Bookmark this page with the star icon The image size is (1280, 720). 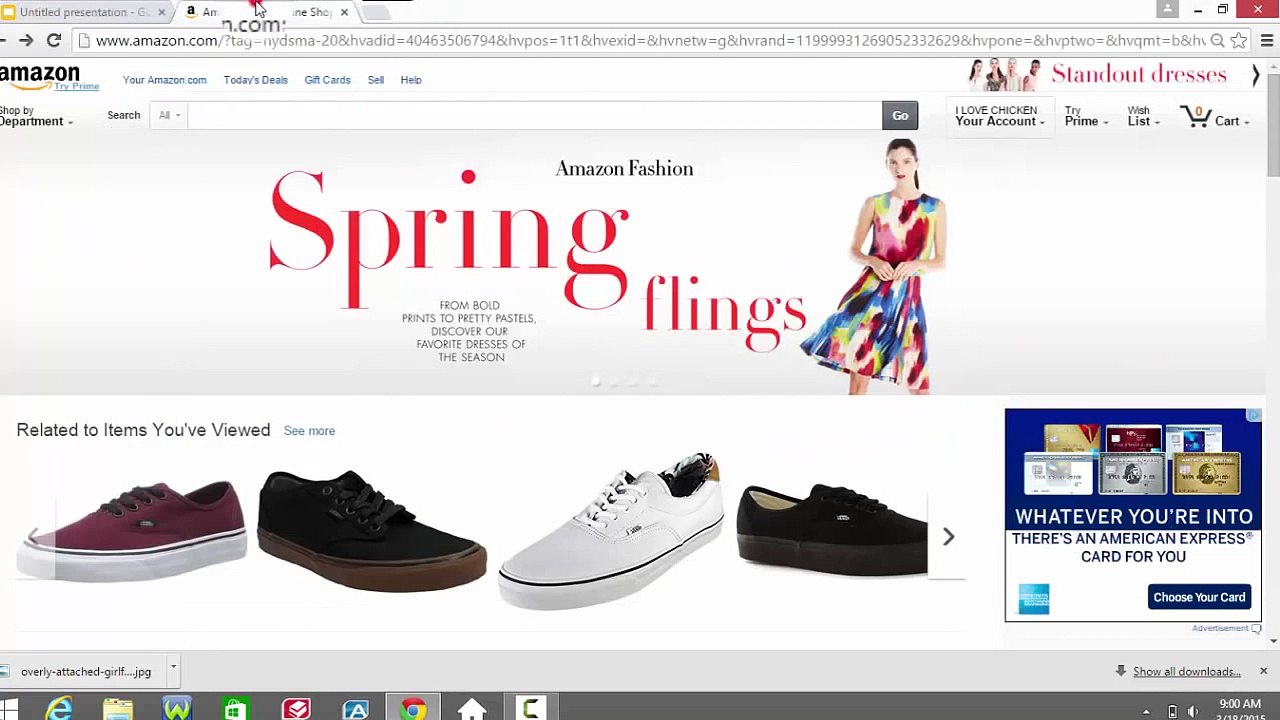point(1239,40)
